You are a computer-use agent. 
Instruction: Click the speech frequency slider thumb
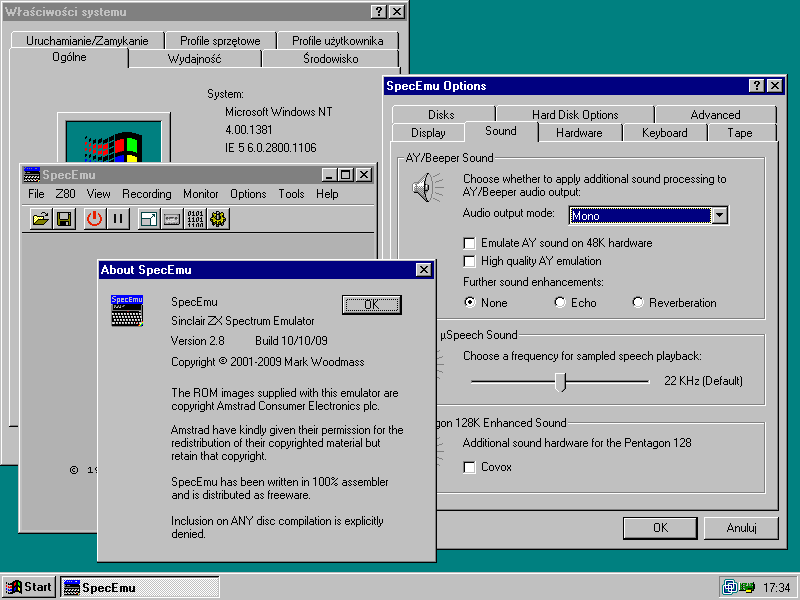click(x=561, y=382)
